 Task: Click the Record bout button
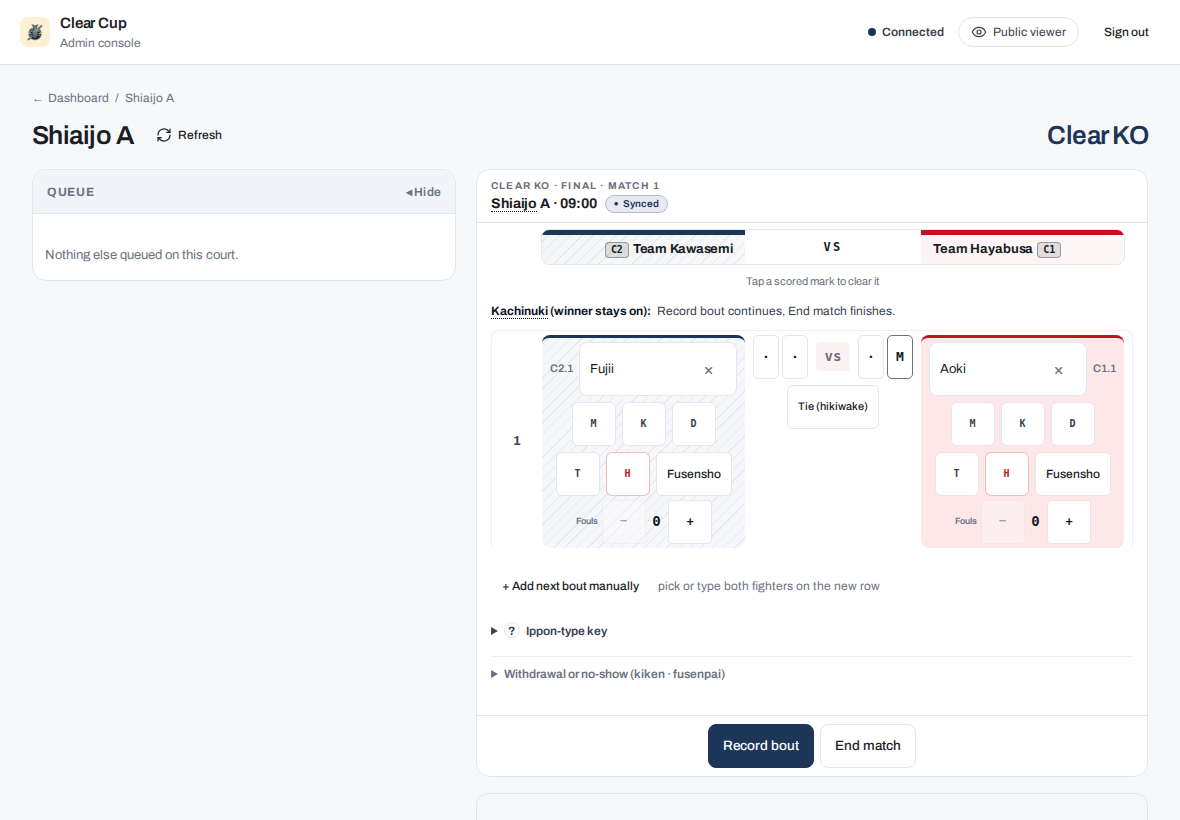[x=761, y=746]
